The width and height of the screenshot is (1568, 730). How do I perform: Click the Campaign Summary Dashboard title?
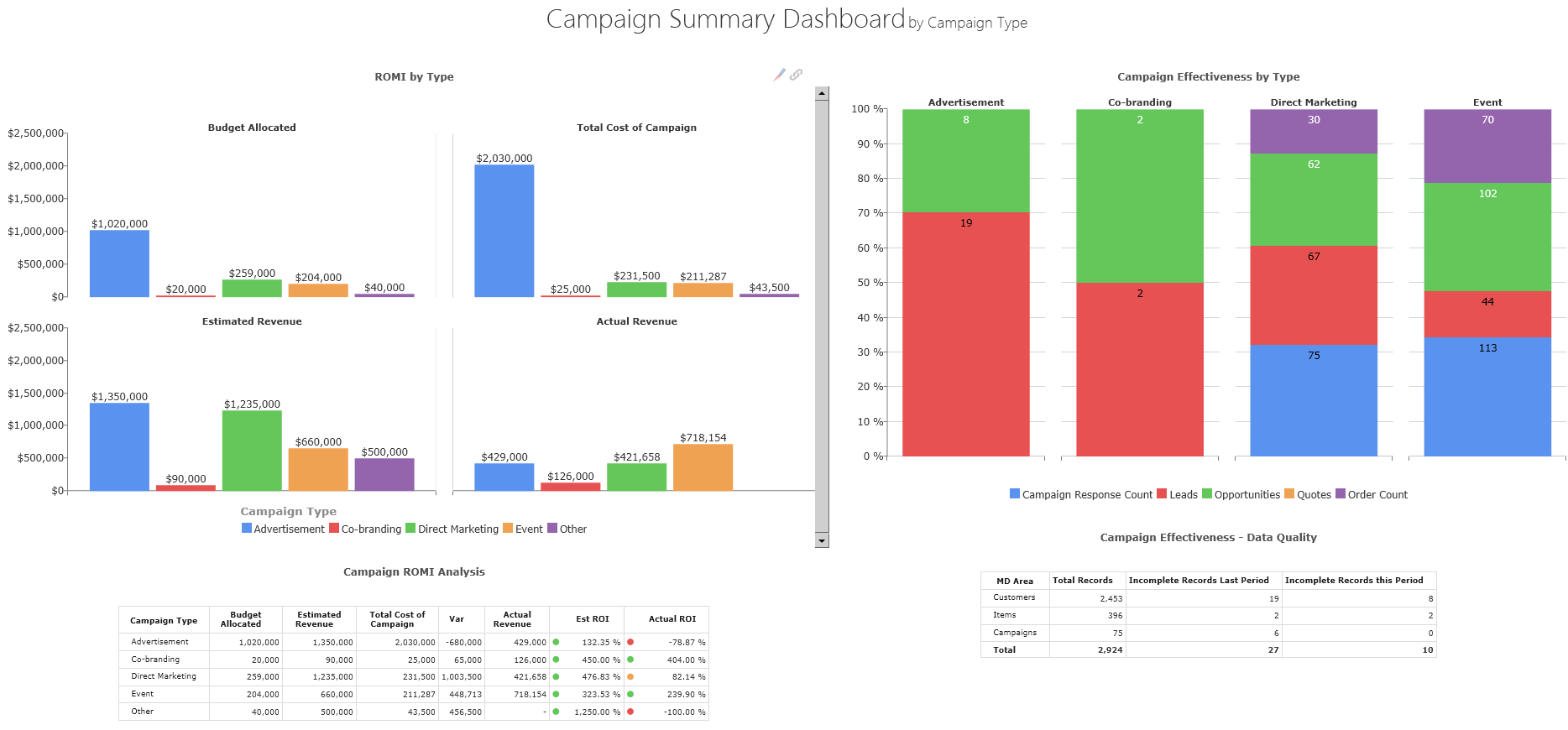point(725,19)
